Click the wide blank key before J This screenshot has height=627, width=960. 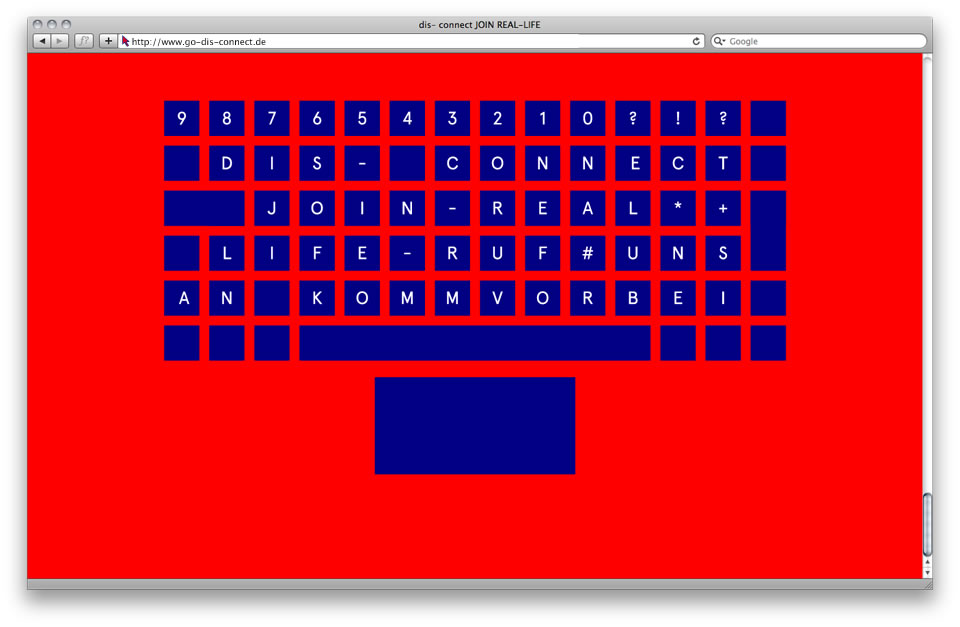(x=204, y=208)
